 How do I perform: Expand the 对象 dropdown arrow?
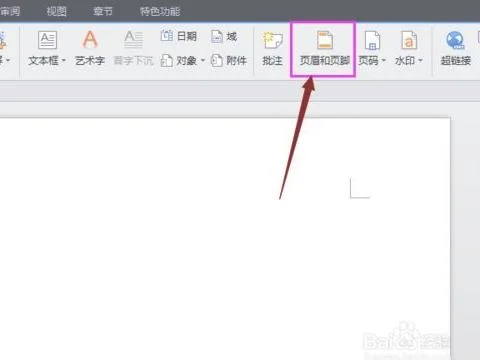pos(203,61)
